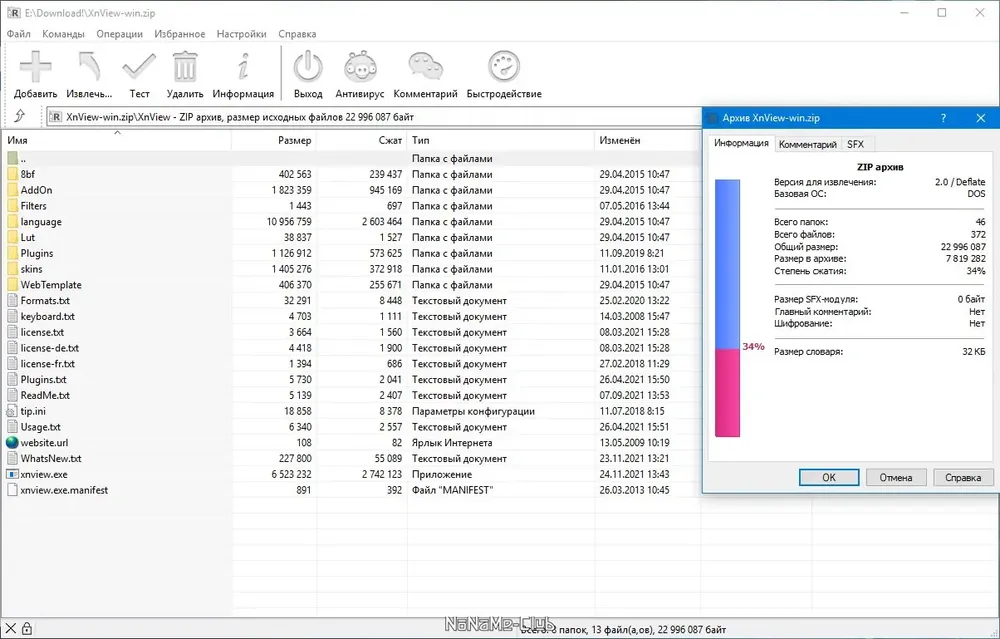Open the Комментарий speech bubbles icon

click(x=425, y=66)
